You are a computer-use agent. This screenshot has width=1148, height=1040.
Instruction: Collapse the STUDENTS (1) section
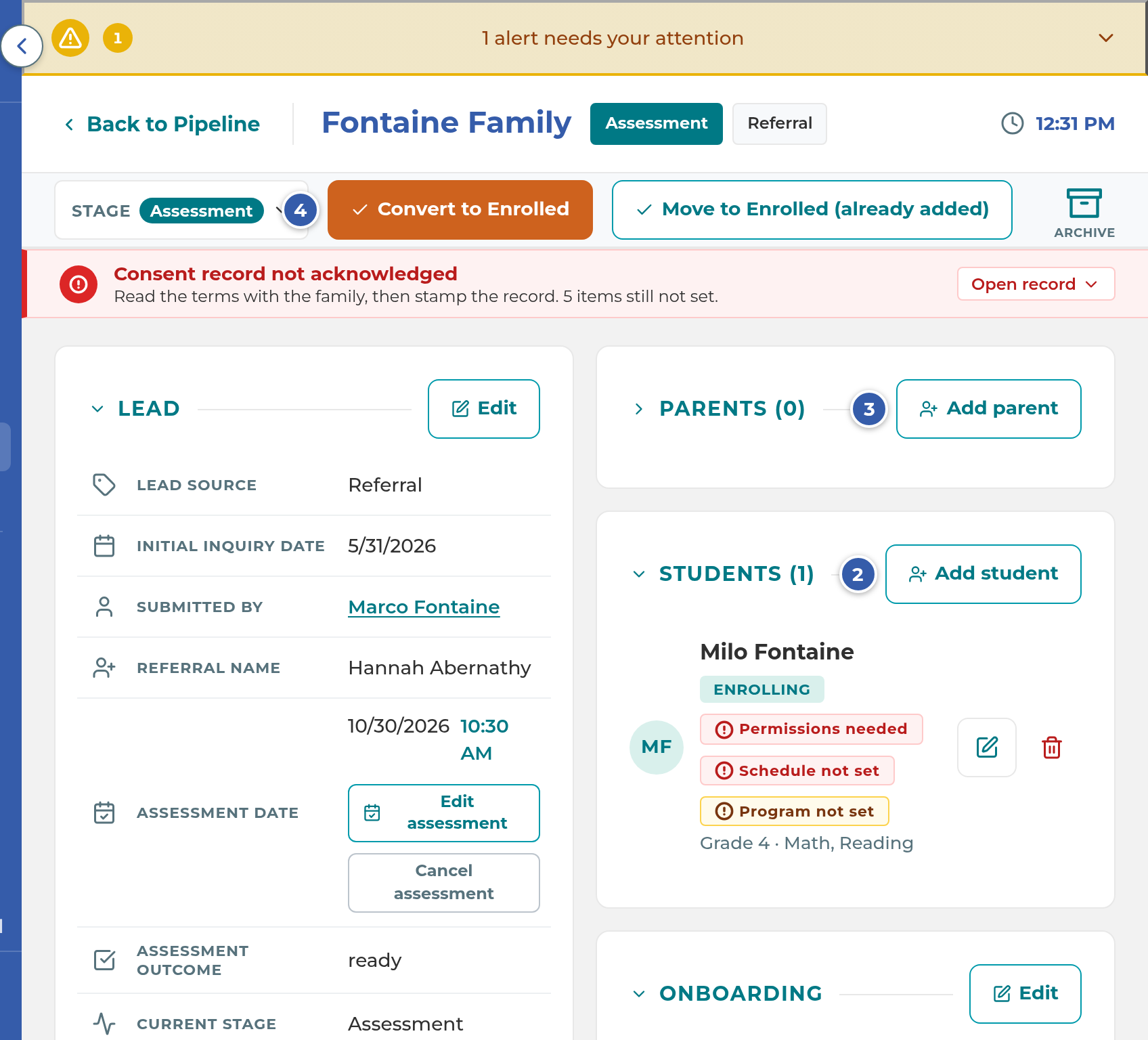(639, 574)
